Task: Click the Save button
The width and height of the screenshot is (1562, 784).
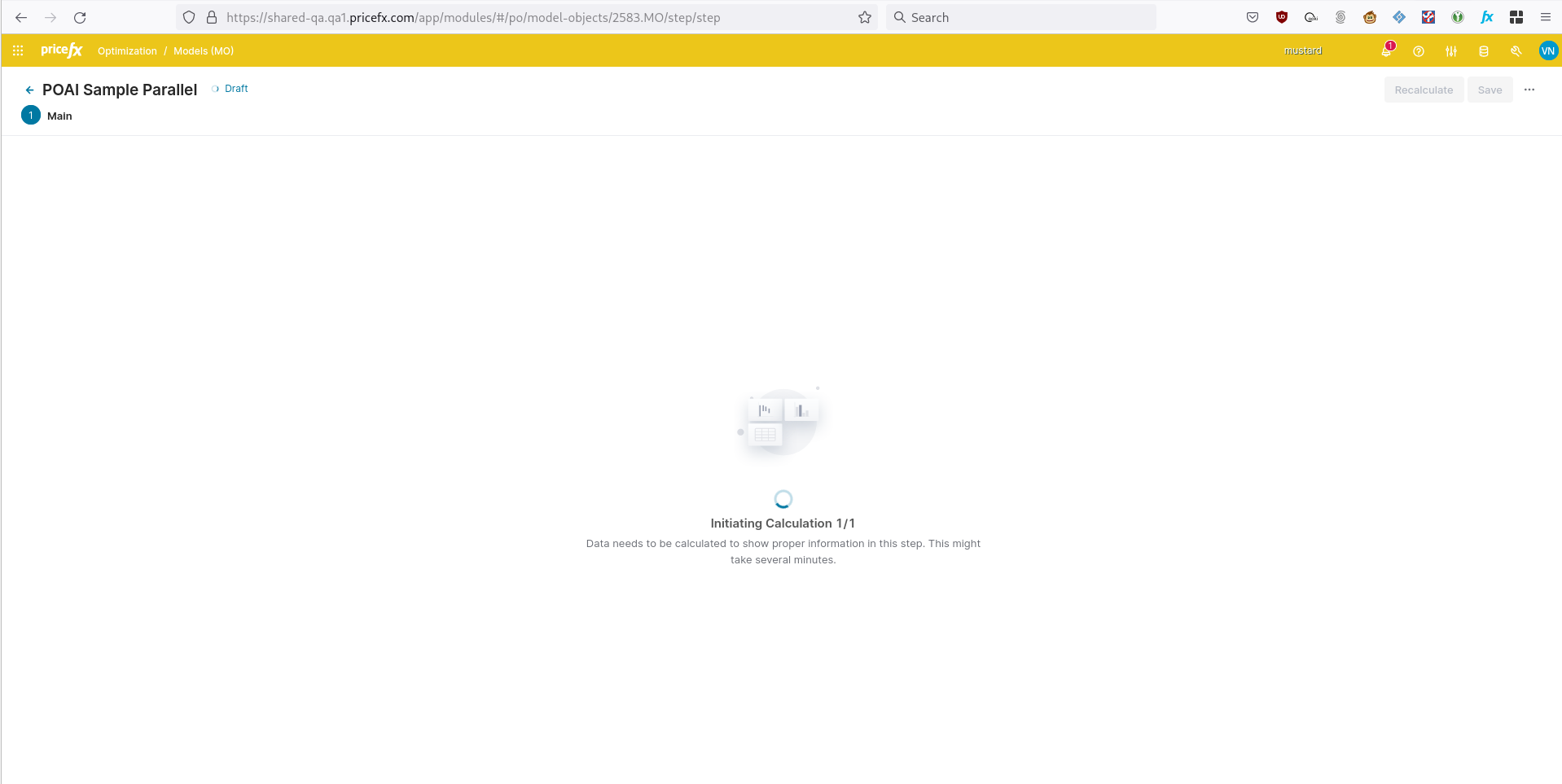Action: coord(1490,90)
